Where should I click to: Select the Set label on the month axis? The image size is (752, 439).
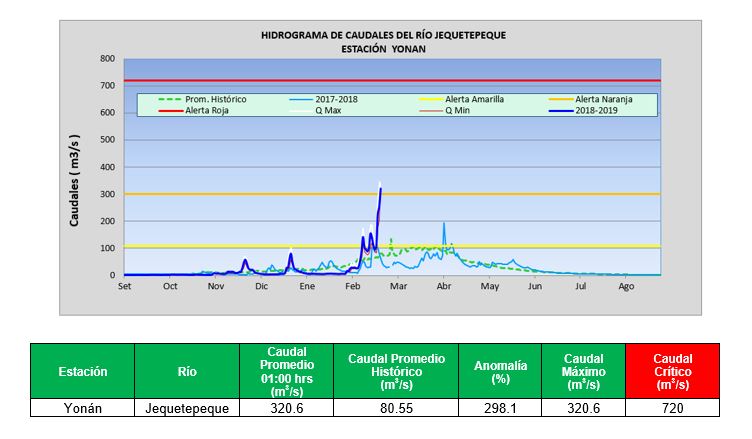click(125, 287)
